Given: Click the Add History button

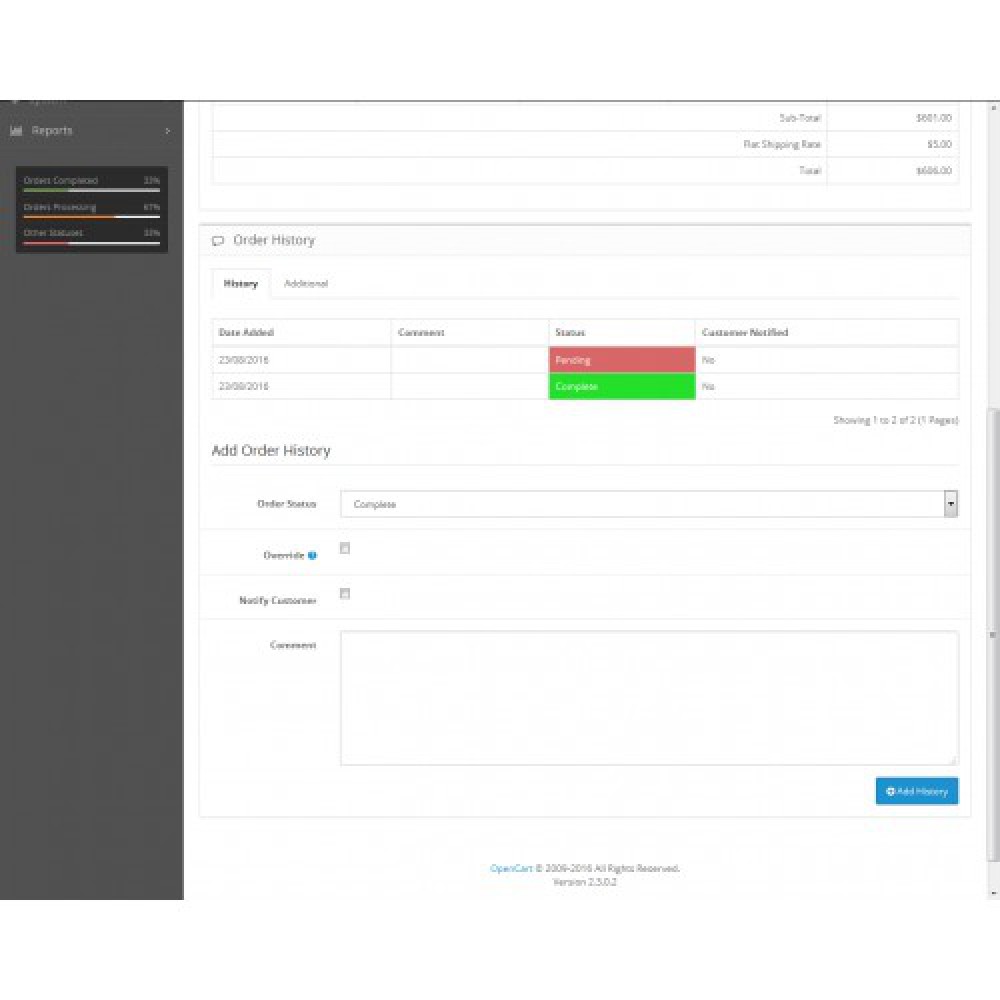Looking at the screenshot, I should [x=916, y=791].
